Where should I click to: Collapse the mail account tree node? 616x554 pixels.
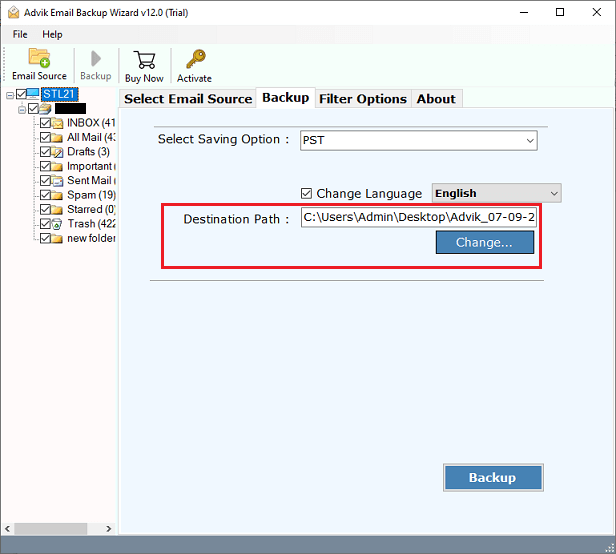tap(22, 109)
